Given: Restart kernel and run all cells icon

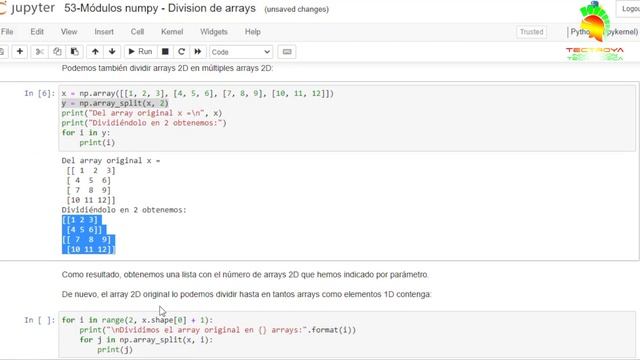Looking at the screenshot, I should pyautogui.click(x=198, y=52).
